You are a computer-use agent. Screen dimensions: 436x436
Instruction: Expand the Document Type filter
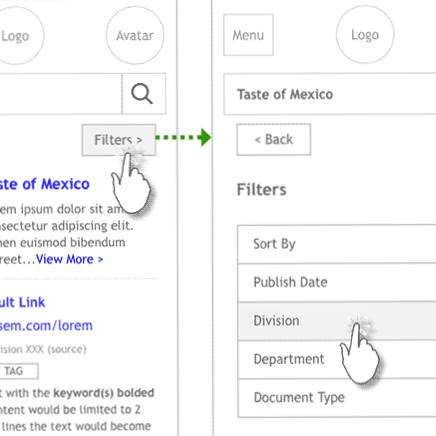pyautogui.click(x=337, y=398)
